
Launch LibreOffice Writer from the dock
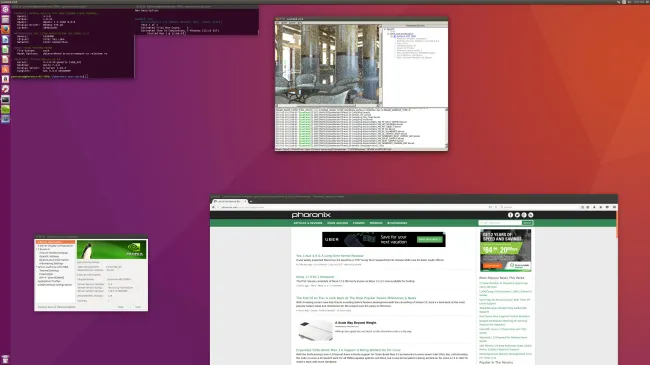(x=5, y=39)
